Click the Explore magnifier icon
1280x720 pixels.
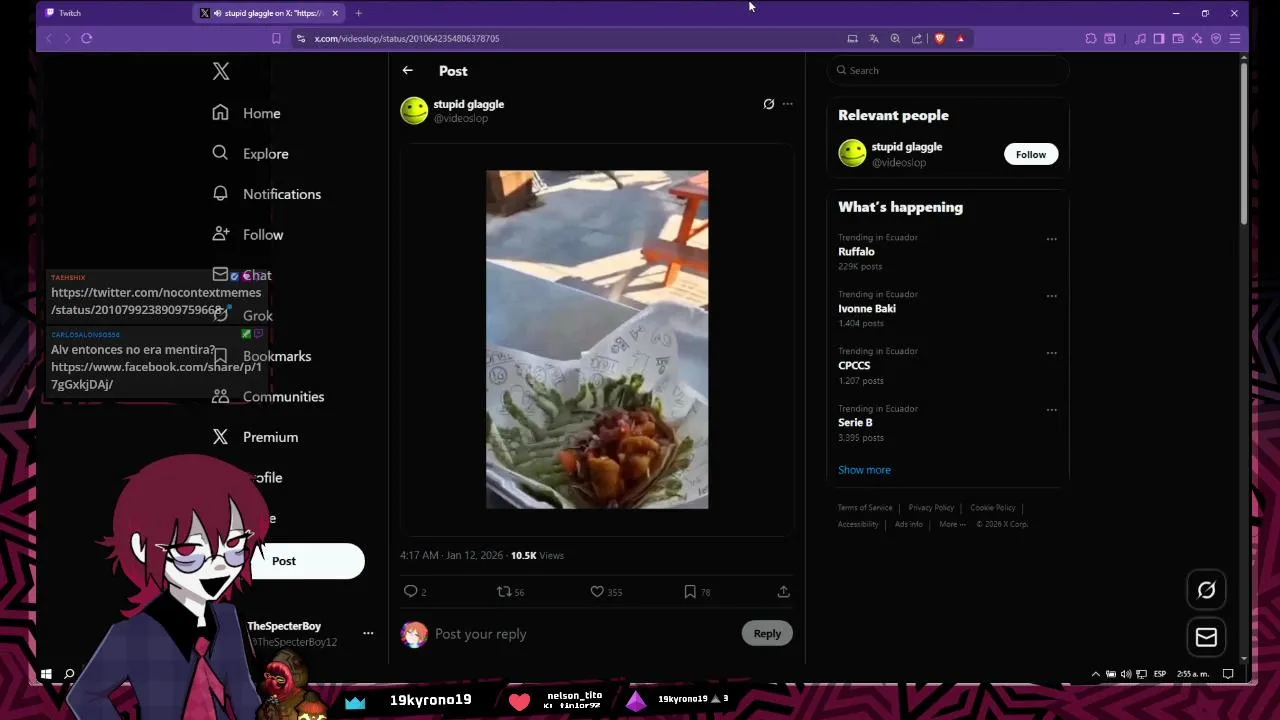pyautogui.click(x=220, y=153)
